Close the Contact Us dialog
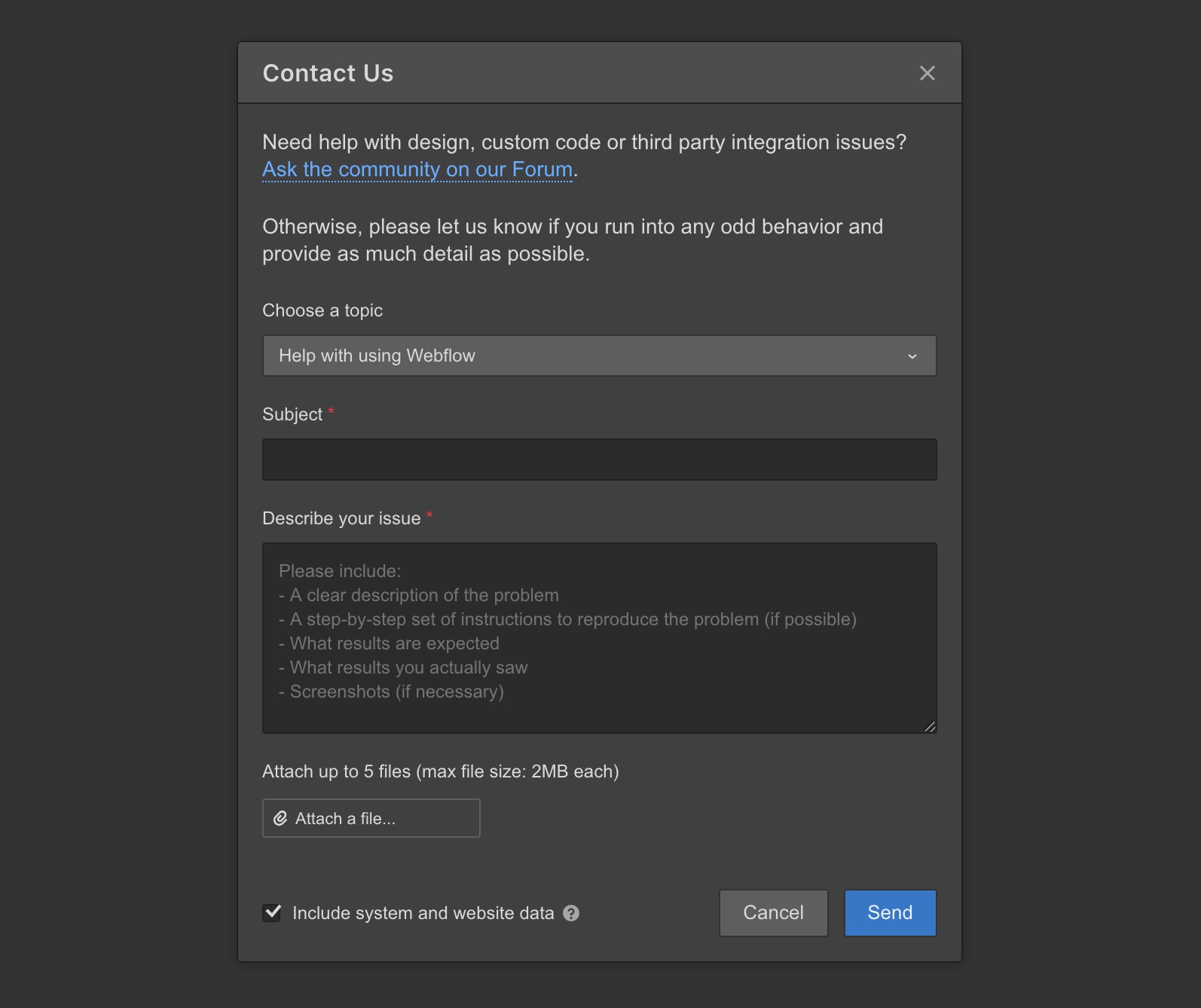Screen dimensions: 1201x1008 point(927,73)
